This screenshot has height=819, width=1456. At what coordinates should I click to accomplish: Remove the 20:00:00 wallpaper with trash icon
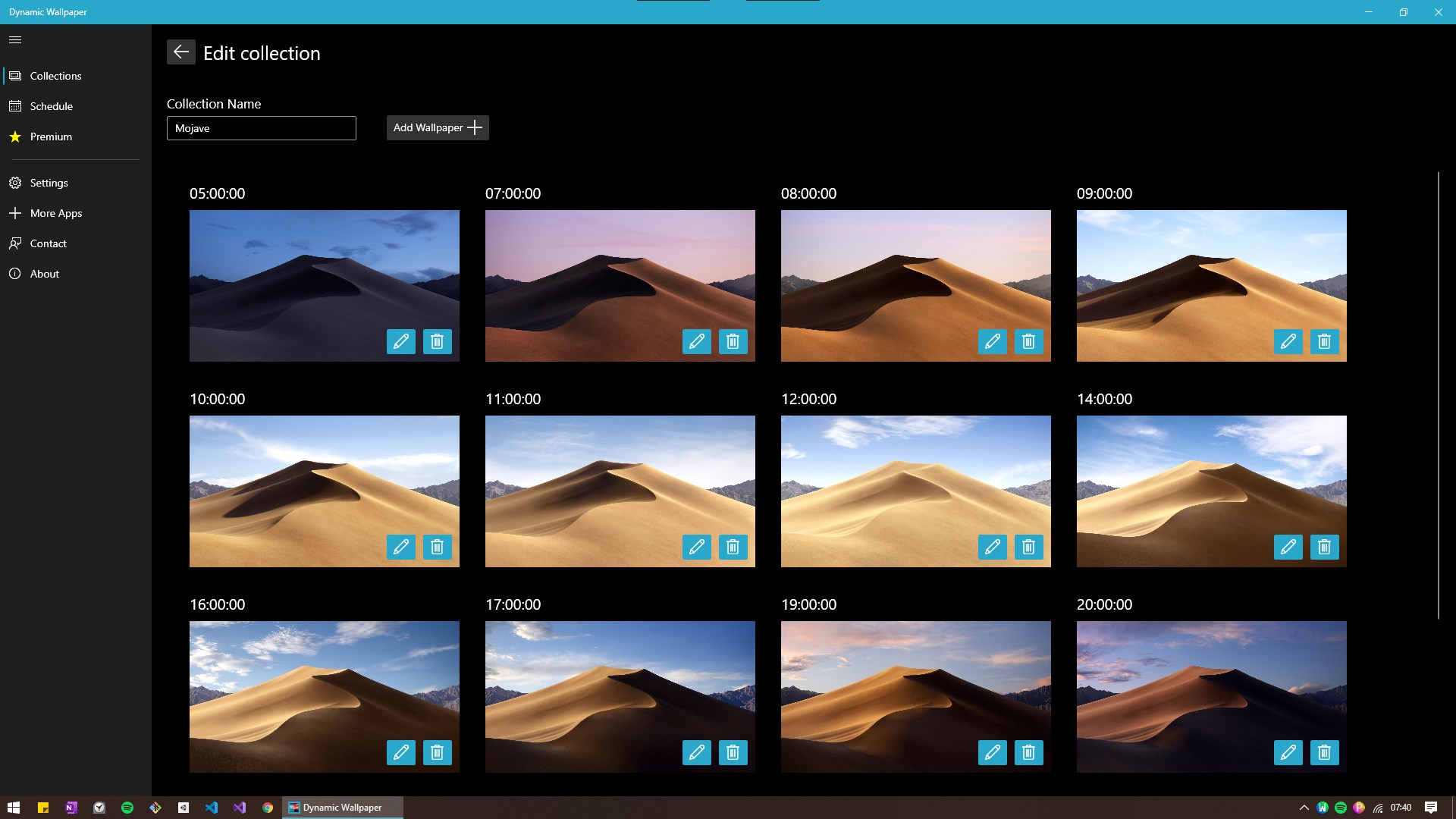click(x=1324, y=752)
